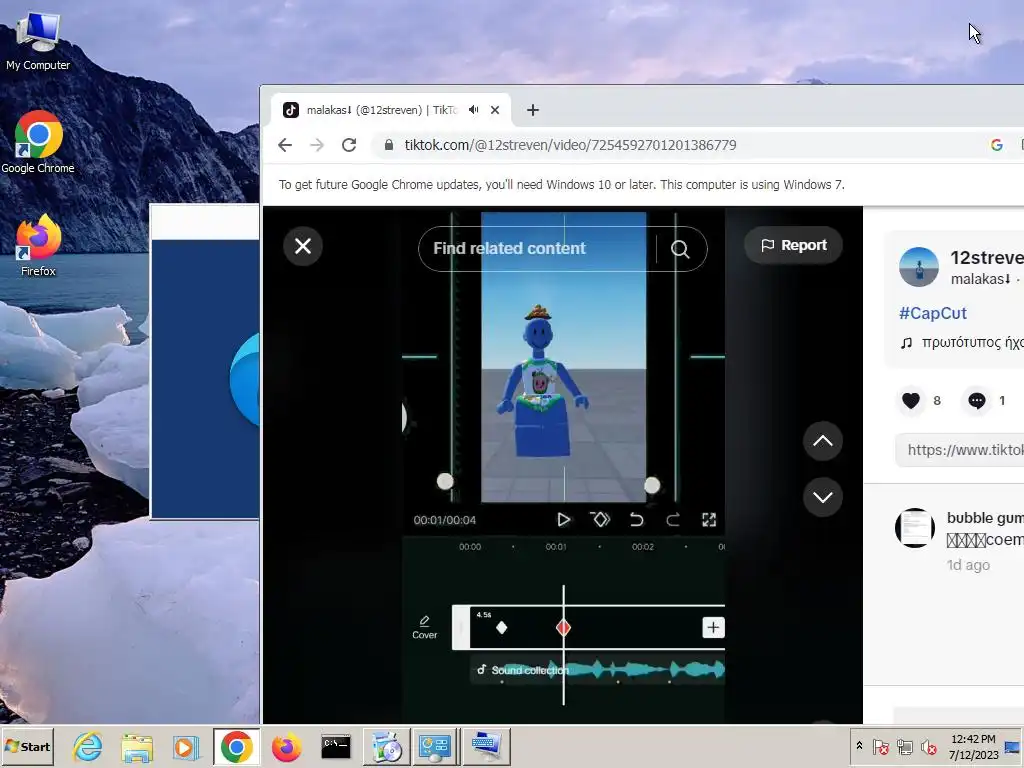Close the TikTok video viewer with X
Screen dimensions: 1024x768
click(x=302, y=246)
